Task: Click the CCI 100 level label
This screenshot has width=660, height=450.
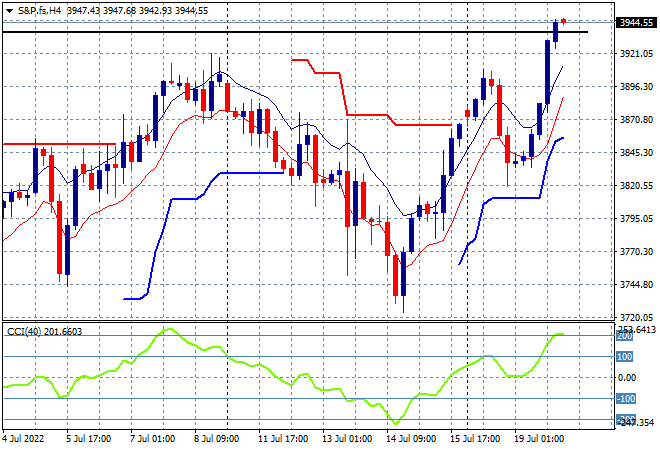Action: pos(624,357)
